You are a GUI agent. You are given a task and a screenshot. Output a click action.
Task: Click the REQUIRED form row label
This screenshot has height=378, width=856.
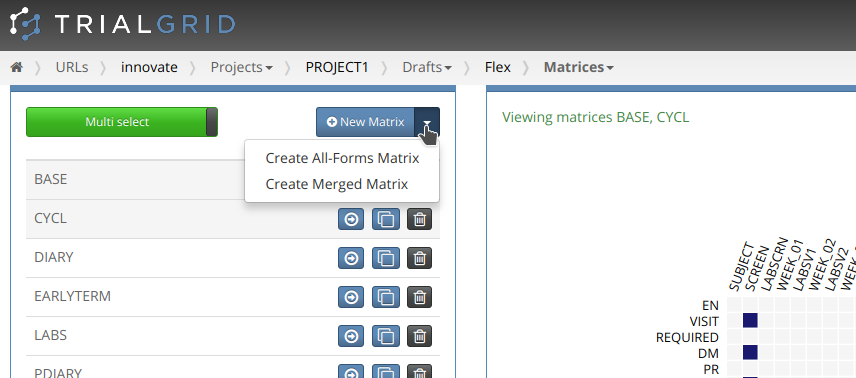click(687, 338)
